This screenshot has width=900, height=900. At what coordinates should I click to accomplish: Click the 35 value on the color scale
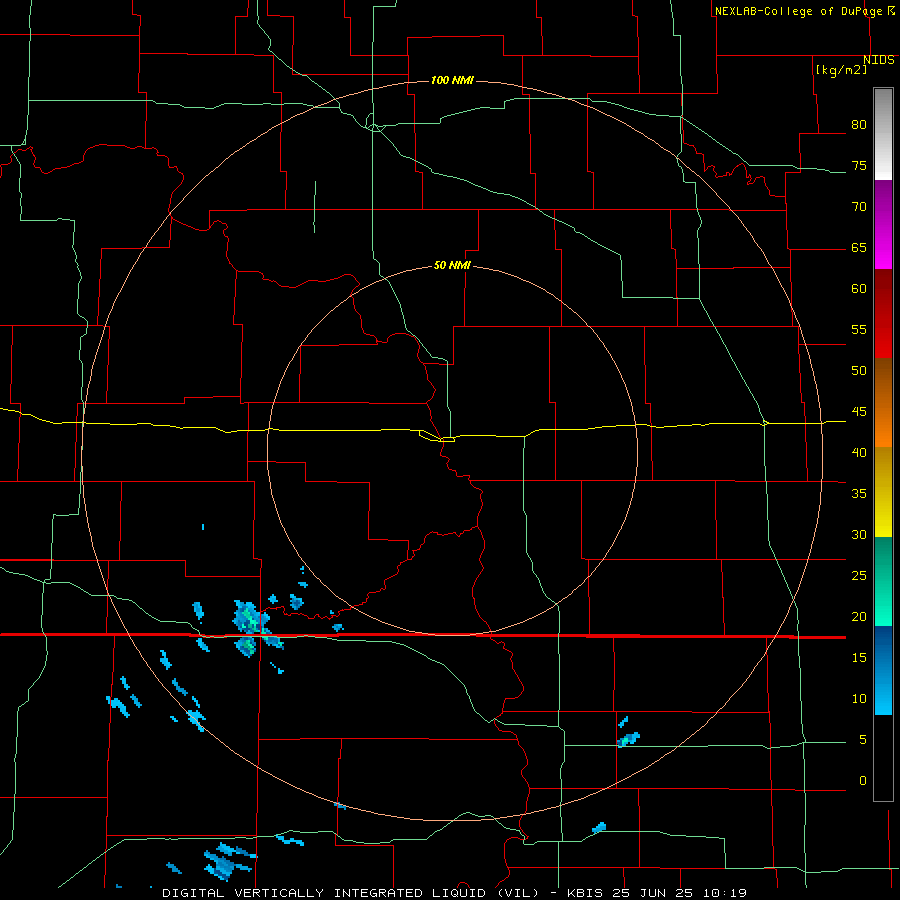[x=859, y=494]
